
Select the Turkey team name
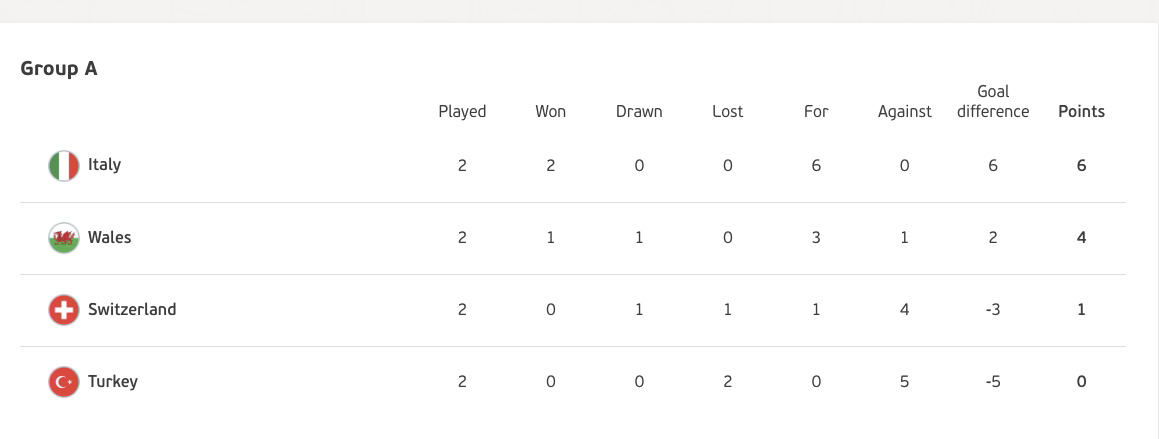[113, 382]
